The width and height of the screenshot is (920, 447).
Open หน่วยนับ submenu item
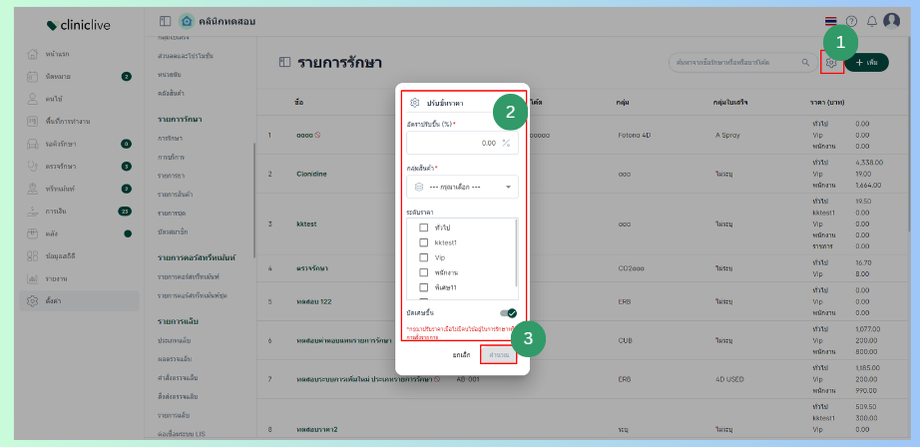[x=169, y=74]
